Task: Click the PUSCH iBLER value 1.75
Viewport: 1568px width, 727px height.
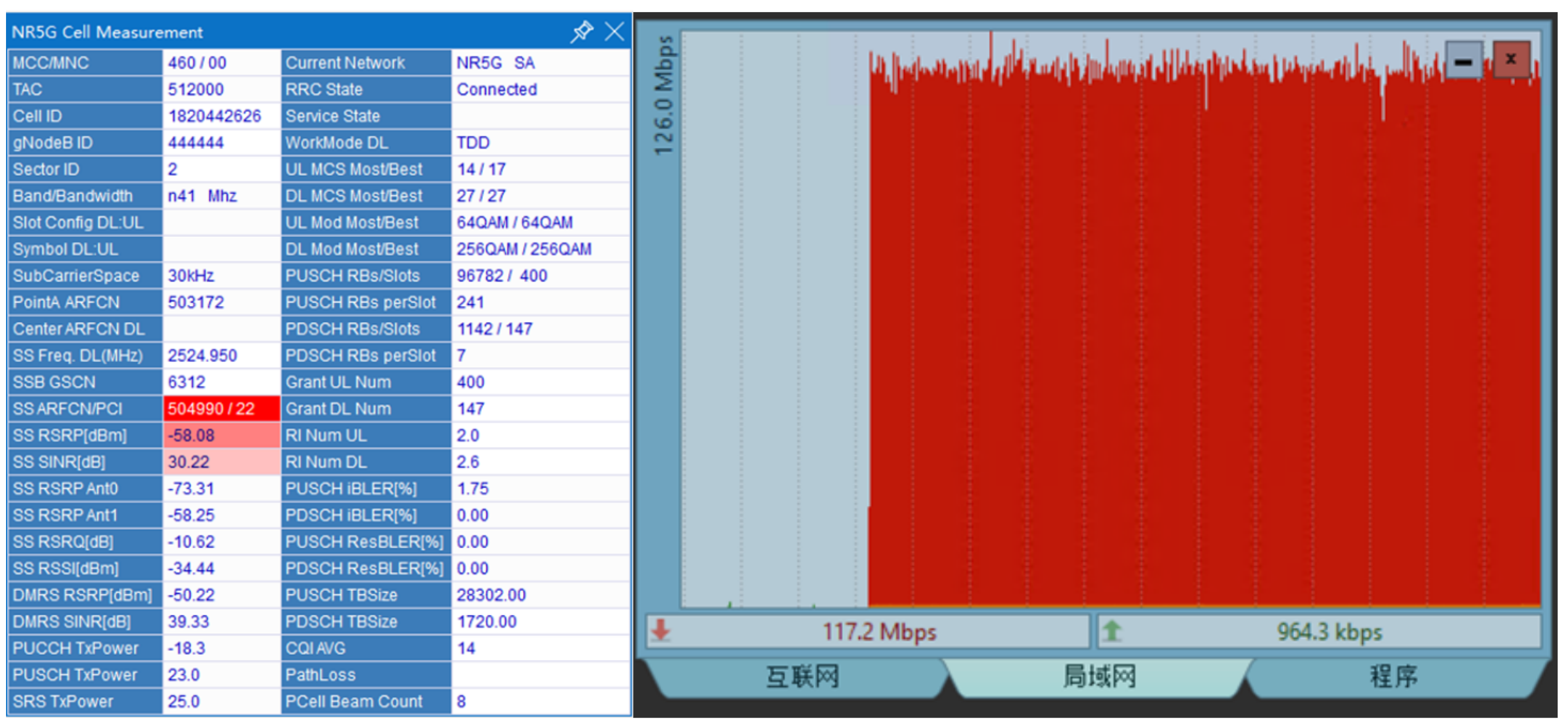Action: tap(472, 488)
